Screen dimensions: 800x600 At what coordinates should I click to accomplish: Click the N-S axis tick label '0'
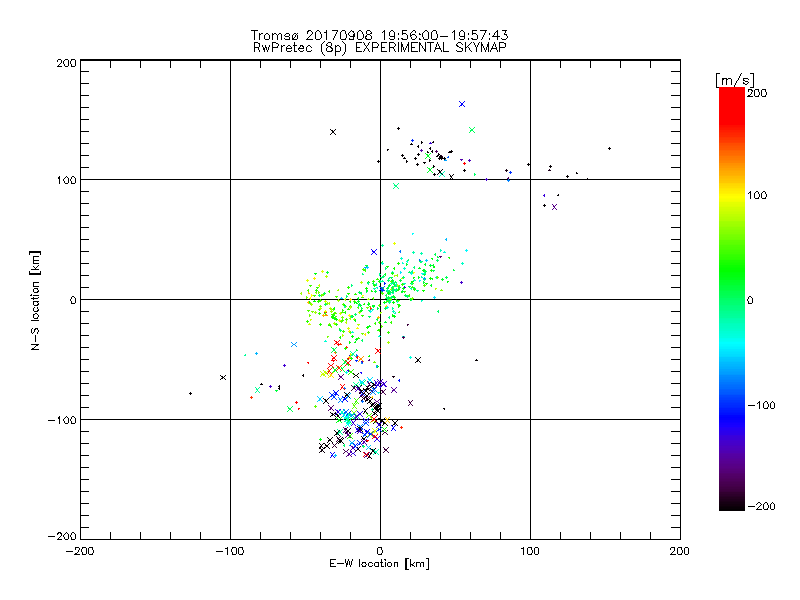(73, 300)
